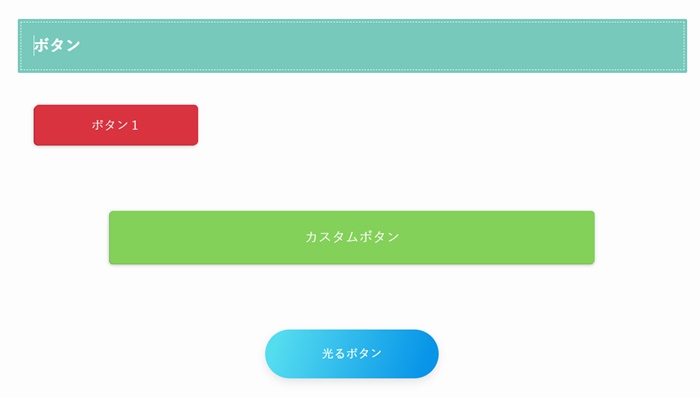Click the blue gradient 光るボタン button

click(x=352, y=354)
